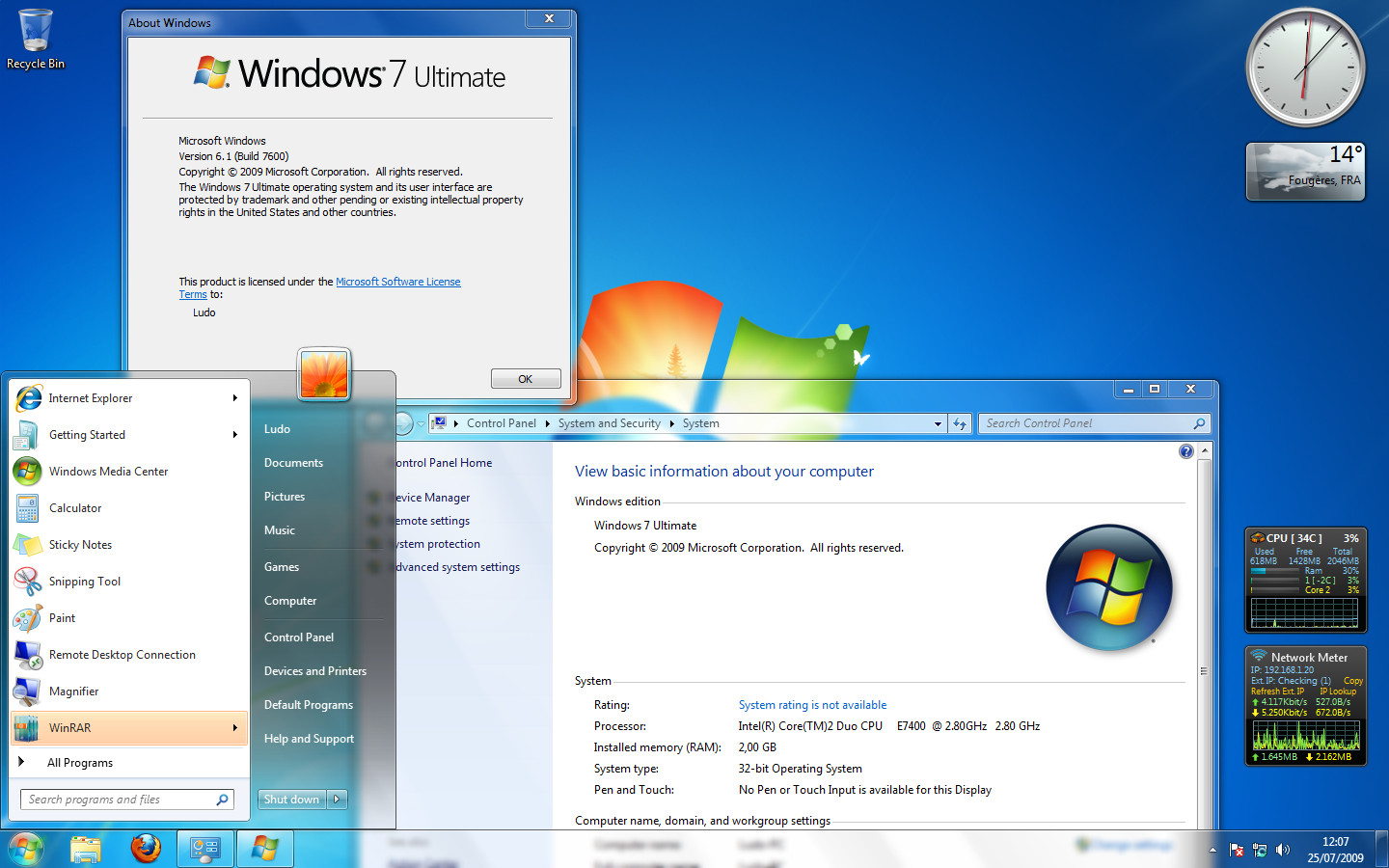Click the refresh button beside the address bar
Screen dimensions: 1389x868
960,423
